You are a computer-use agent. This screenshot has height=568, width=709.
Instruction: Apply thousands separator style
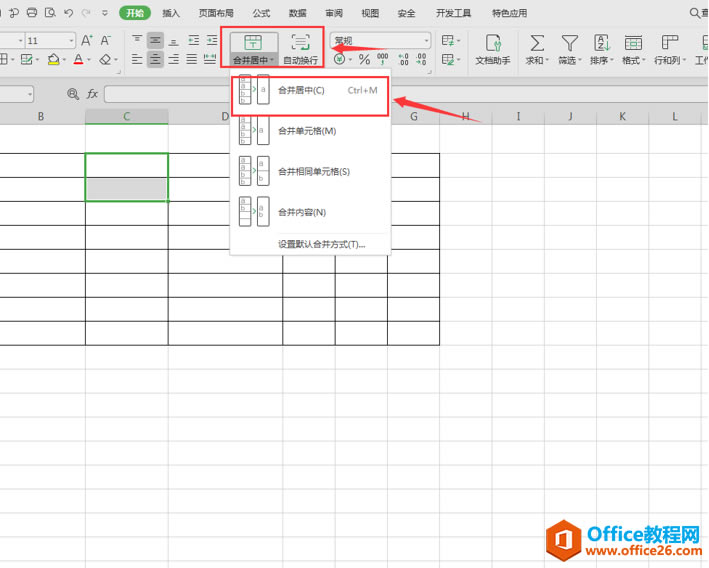click(383, 59)
